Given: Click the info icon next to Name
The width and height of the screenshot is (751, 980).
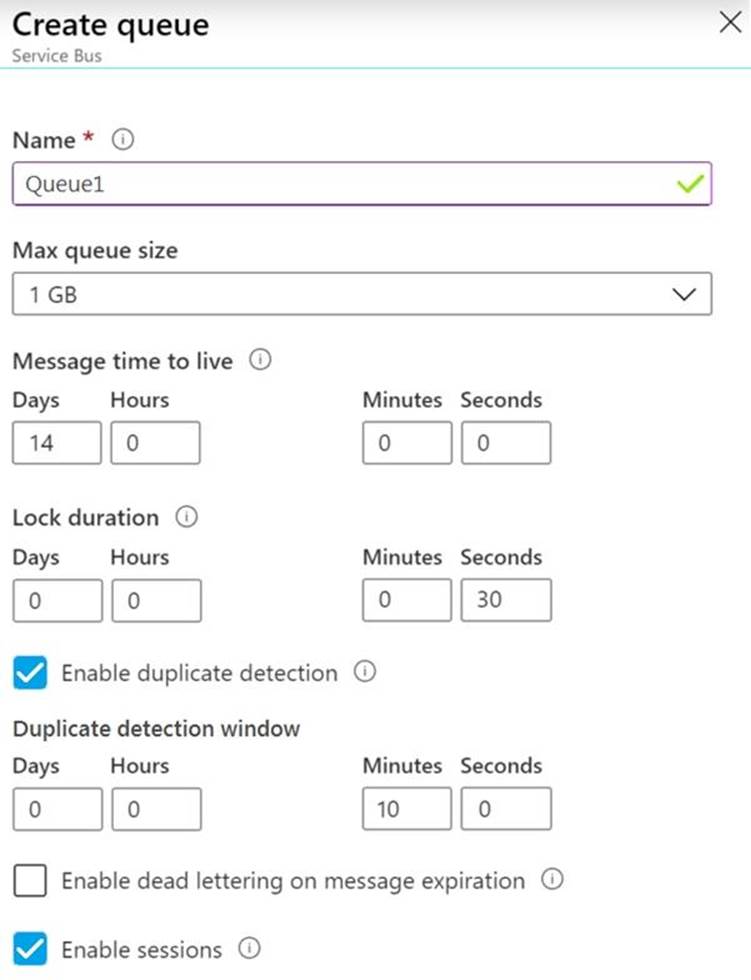Looking at the screenshot, I should [x=123, y=141].
